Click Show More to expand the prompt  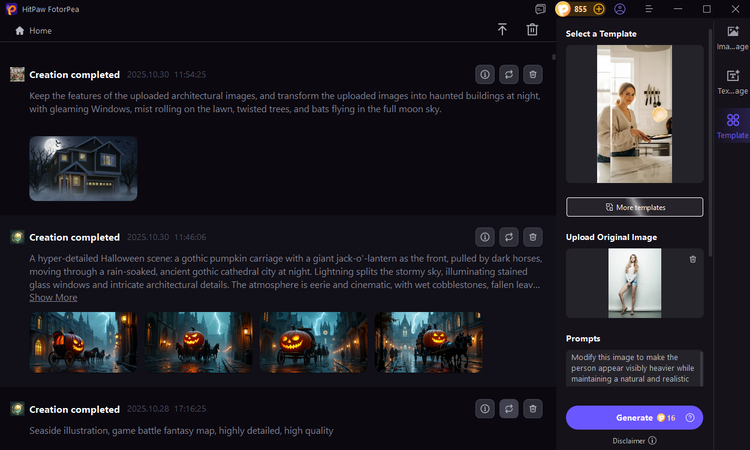(x=53, y=297)
